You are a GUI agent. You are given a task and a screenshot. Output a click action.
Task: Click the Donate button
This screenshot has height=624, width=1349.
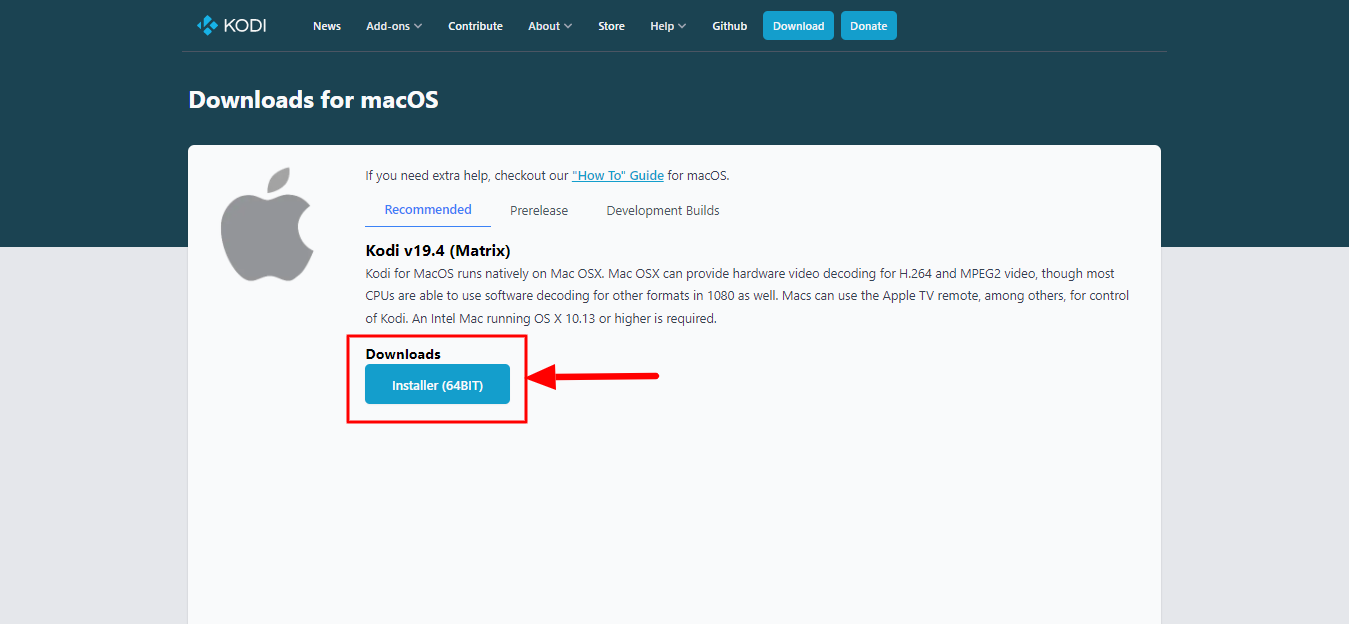[x=869, y=26]
